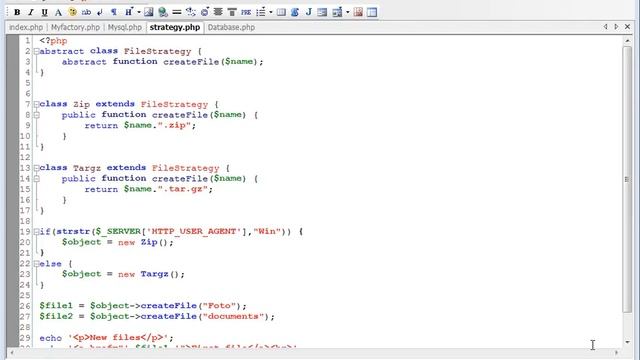Click the font A icon in toolbar
This screenshot has width=640, height=360.
coord(58,12)
